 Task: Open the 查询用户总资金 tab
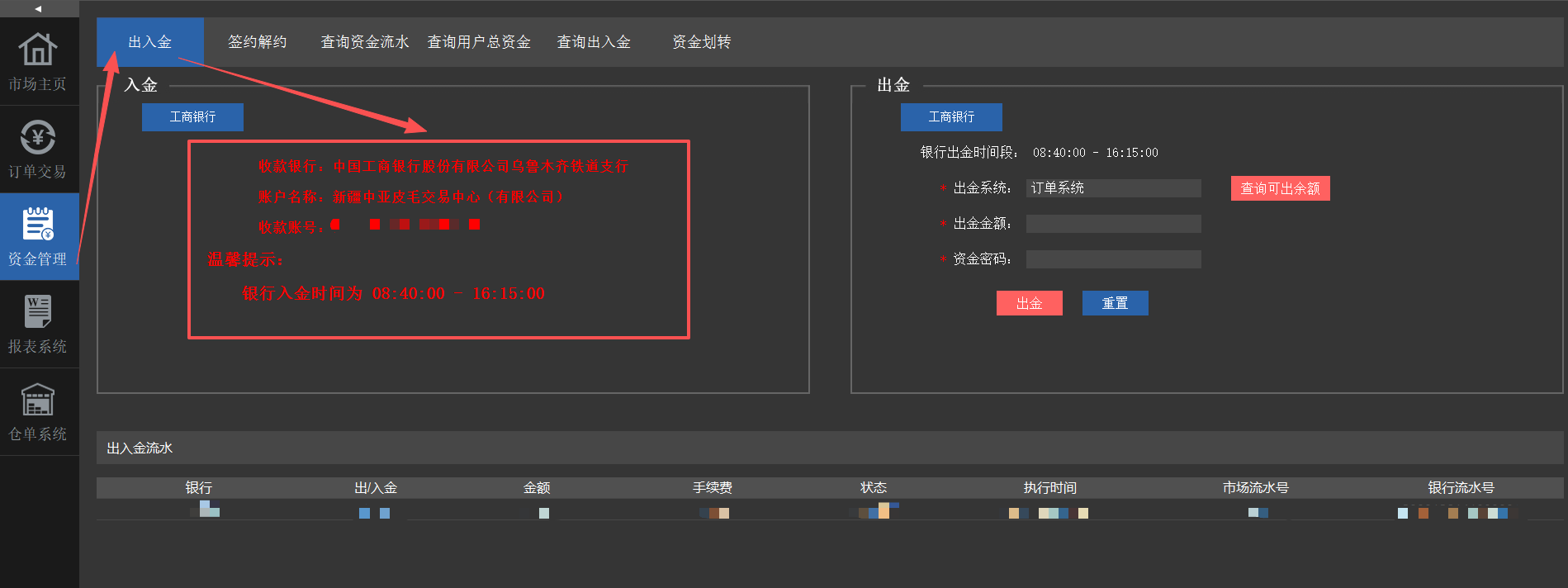[479, 42]
